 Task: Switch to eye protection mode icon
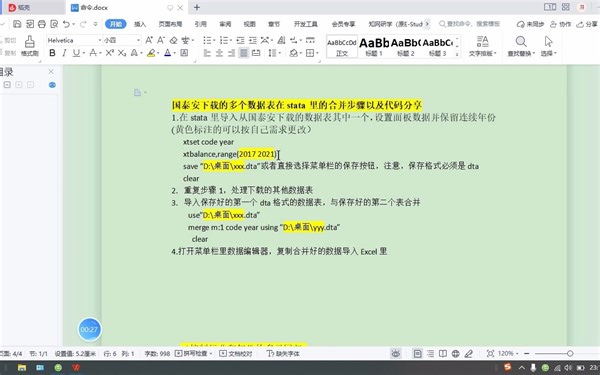click(396, 354)
